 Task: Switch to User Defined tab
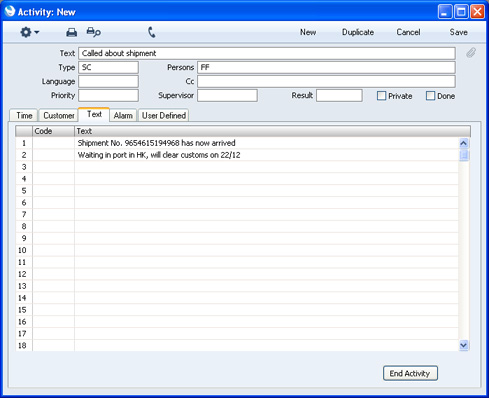click(164, 115)
